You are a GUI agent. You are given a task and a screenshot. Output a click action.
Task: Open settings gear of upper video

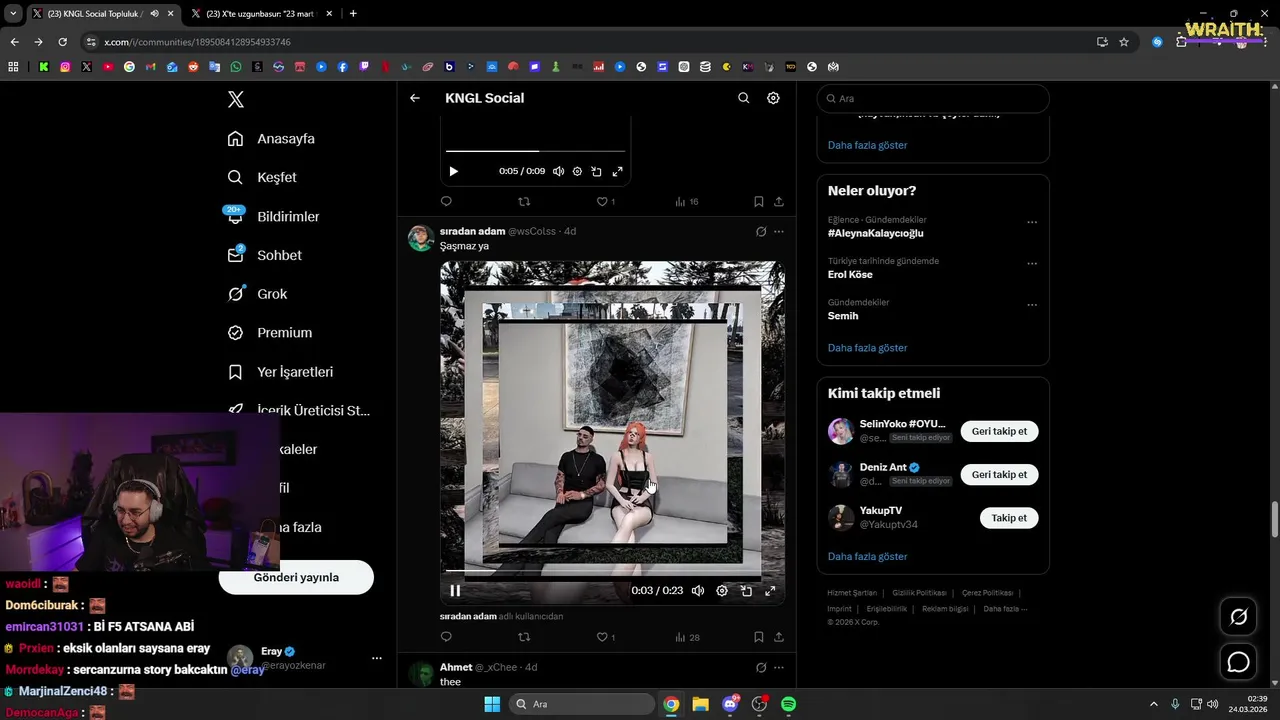pyautogui.click(x=577, y=171)
